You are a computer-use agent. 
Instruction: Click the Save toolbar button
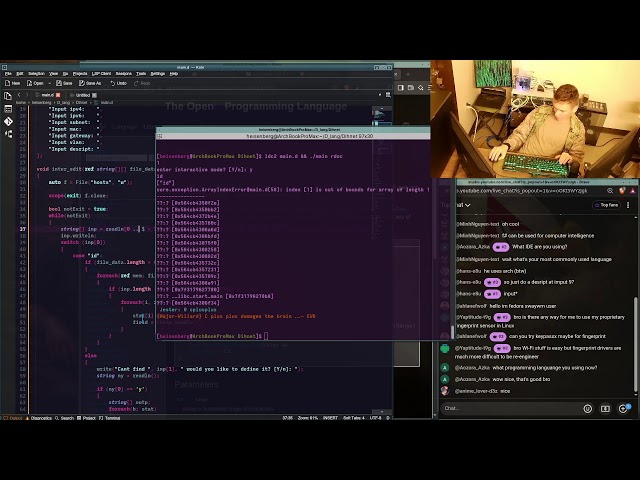pyautogui.click(x=64, y=83)
